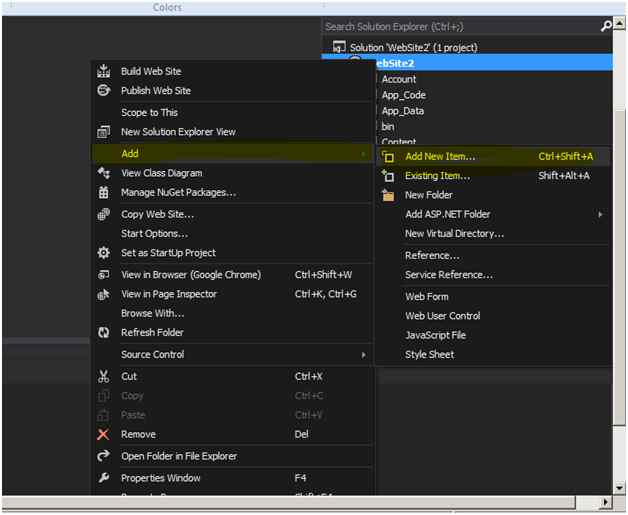Click the New Solution Explorer View icon
This screenshot has width=628, height=515.
tap(102, 132)
